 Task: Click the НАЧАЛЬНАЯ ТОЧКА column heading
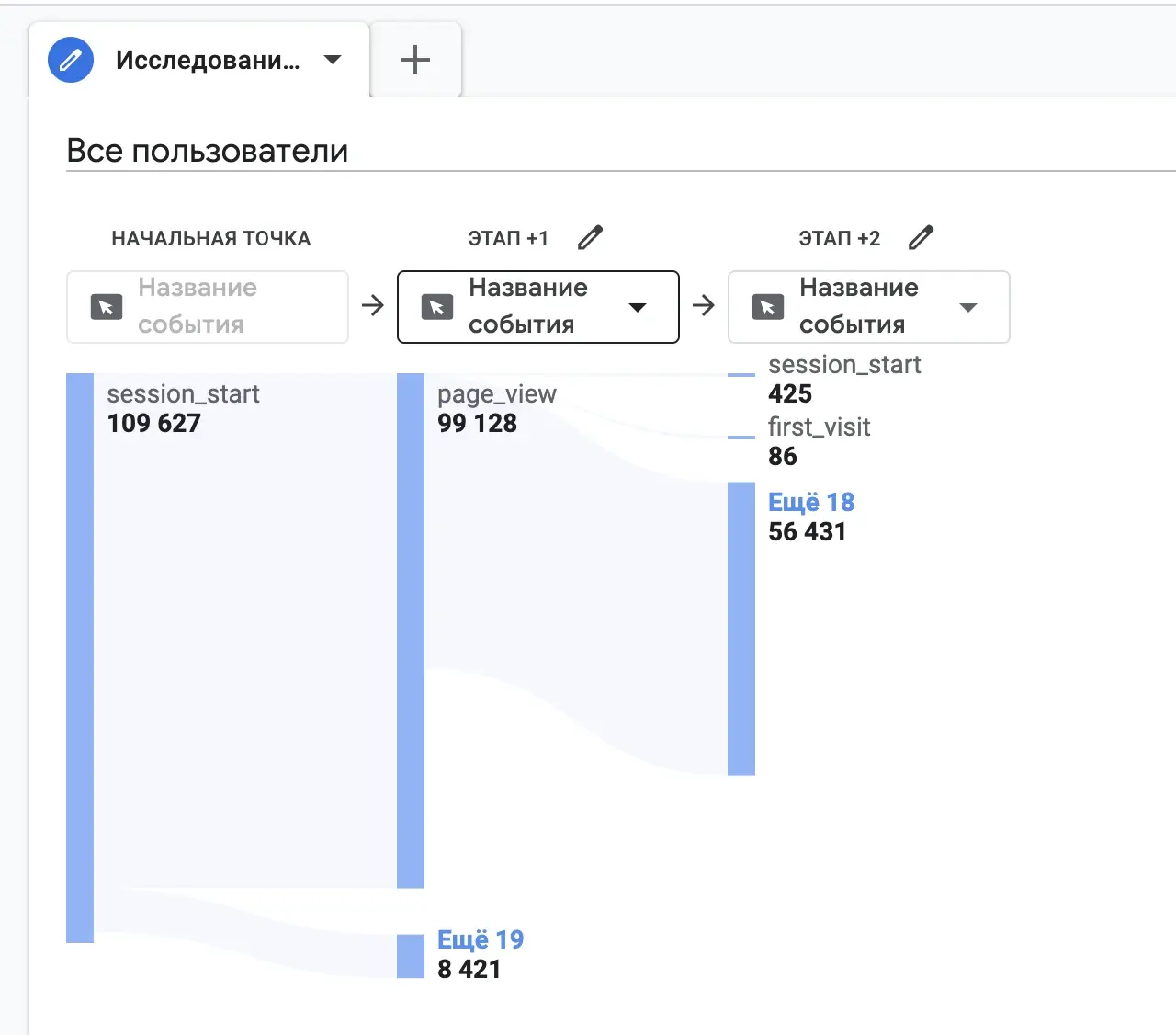pos(211,239)
